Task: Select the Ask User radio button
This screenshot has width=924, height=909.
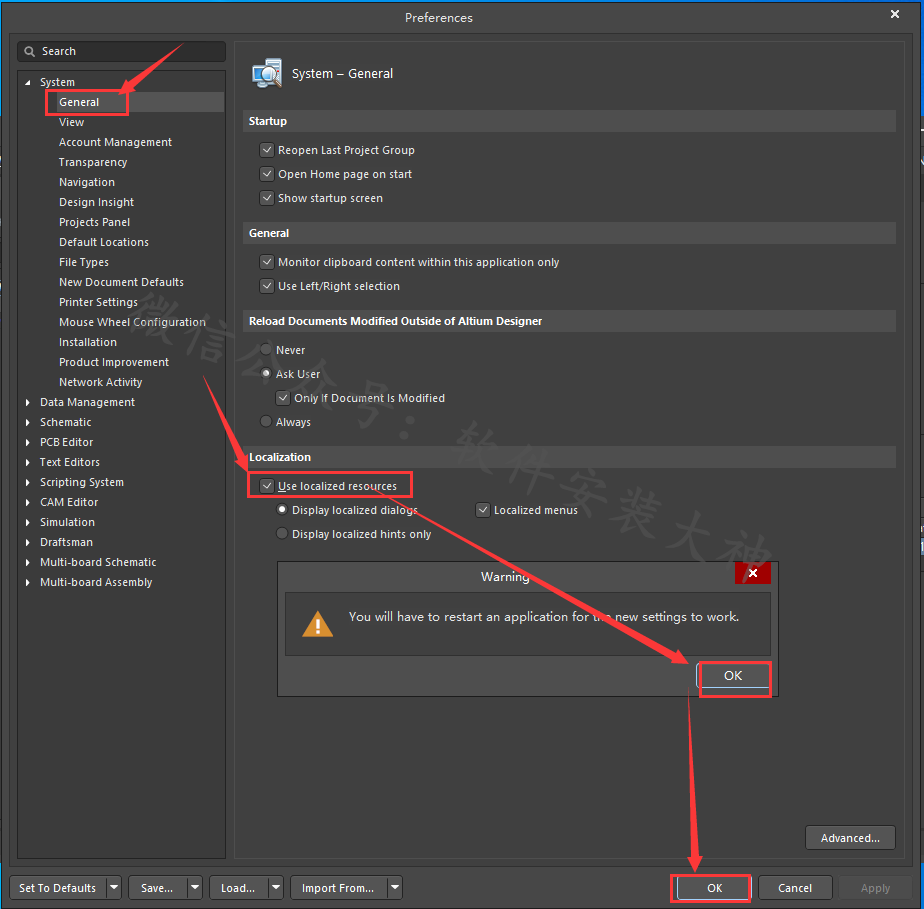Action: pos(266,373)
